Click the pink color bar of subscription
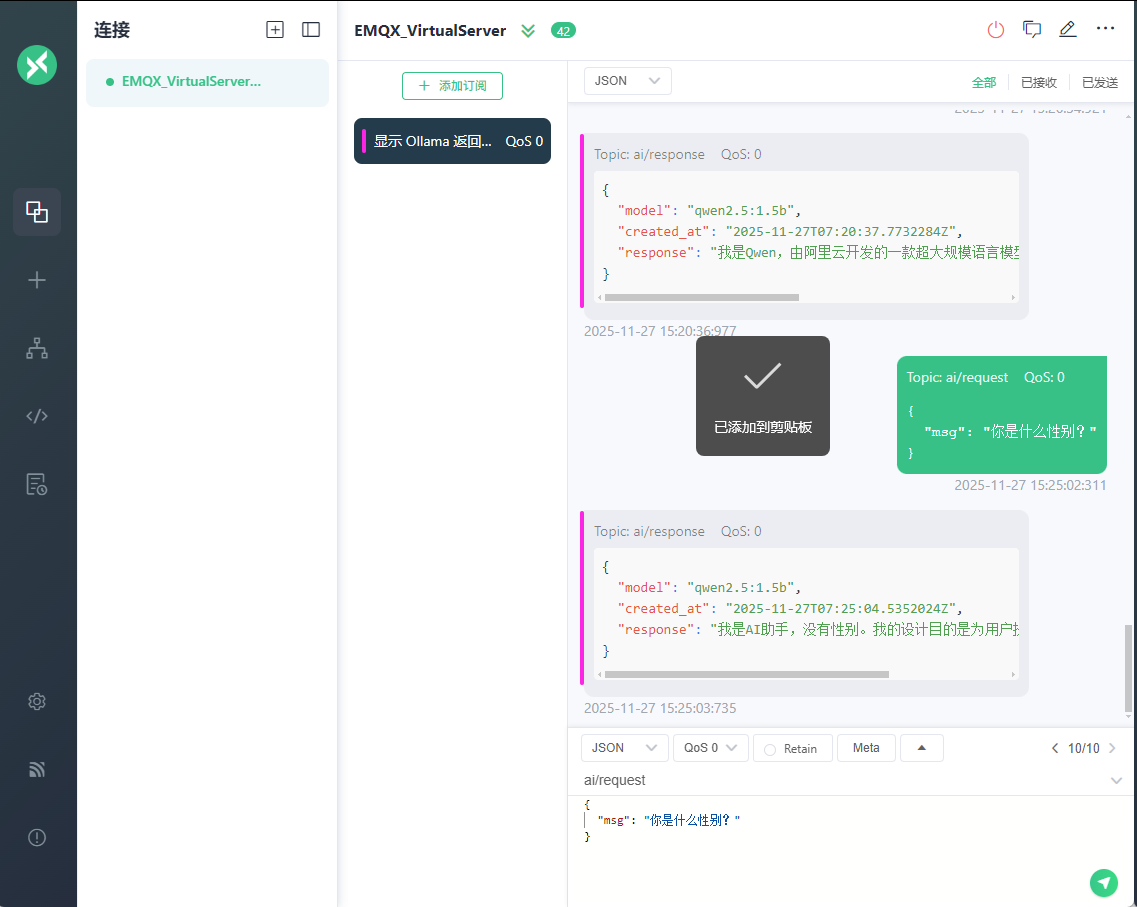Image resolution: width=1137 pixels, height=907 pixels. pos(363,141)
